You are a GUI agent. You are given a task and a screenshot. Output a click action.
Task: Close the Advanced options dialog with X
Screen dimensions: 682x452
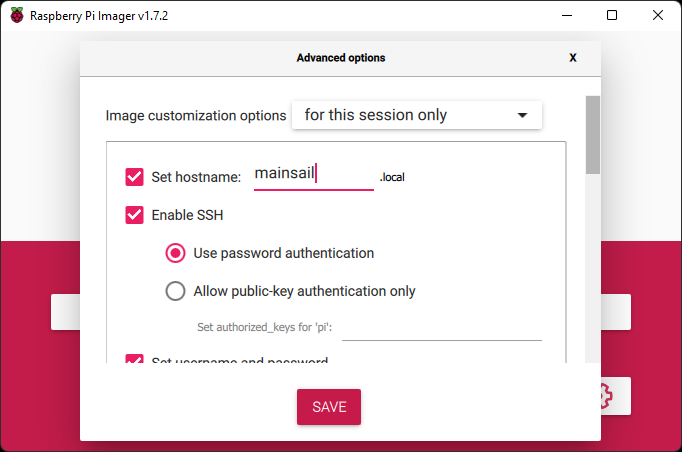tap(573, 58)
